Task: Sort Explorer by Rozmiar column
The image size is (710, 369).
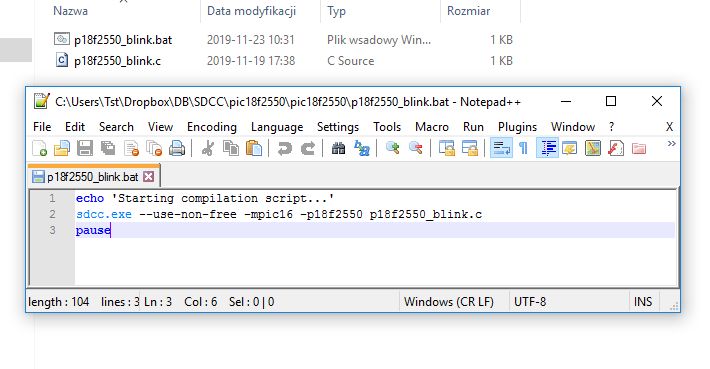Action: point(469,11)
